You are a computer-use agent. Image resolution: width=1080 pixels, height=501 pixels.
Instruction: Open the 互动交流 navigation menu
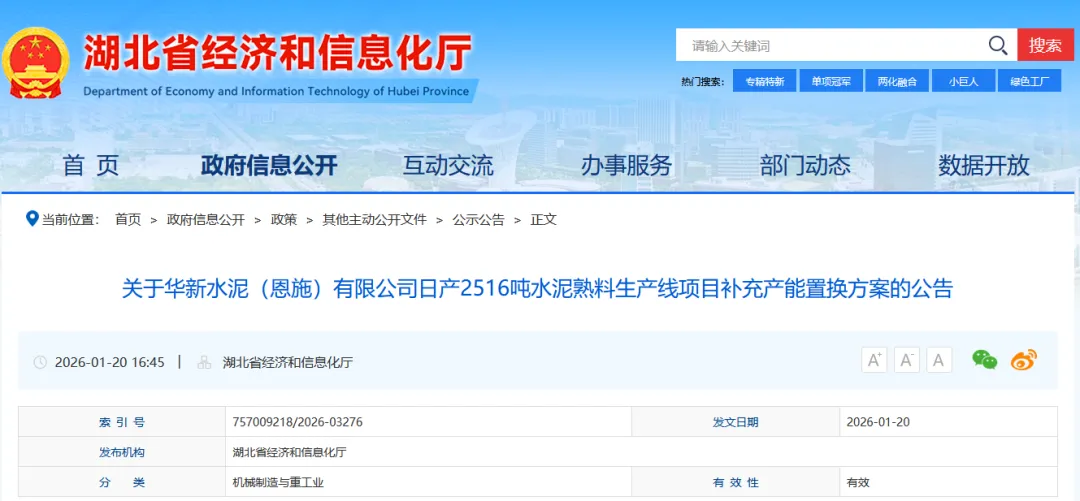pyautogui.click(x=448, y=165)
